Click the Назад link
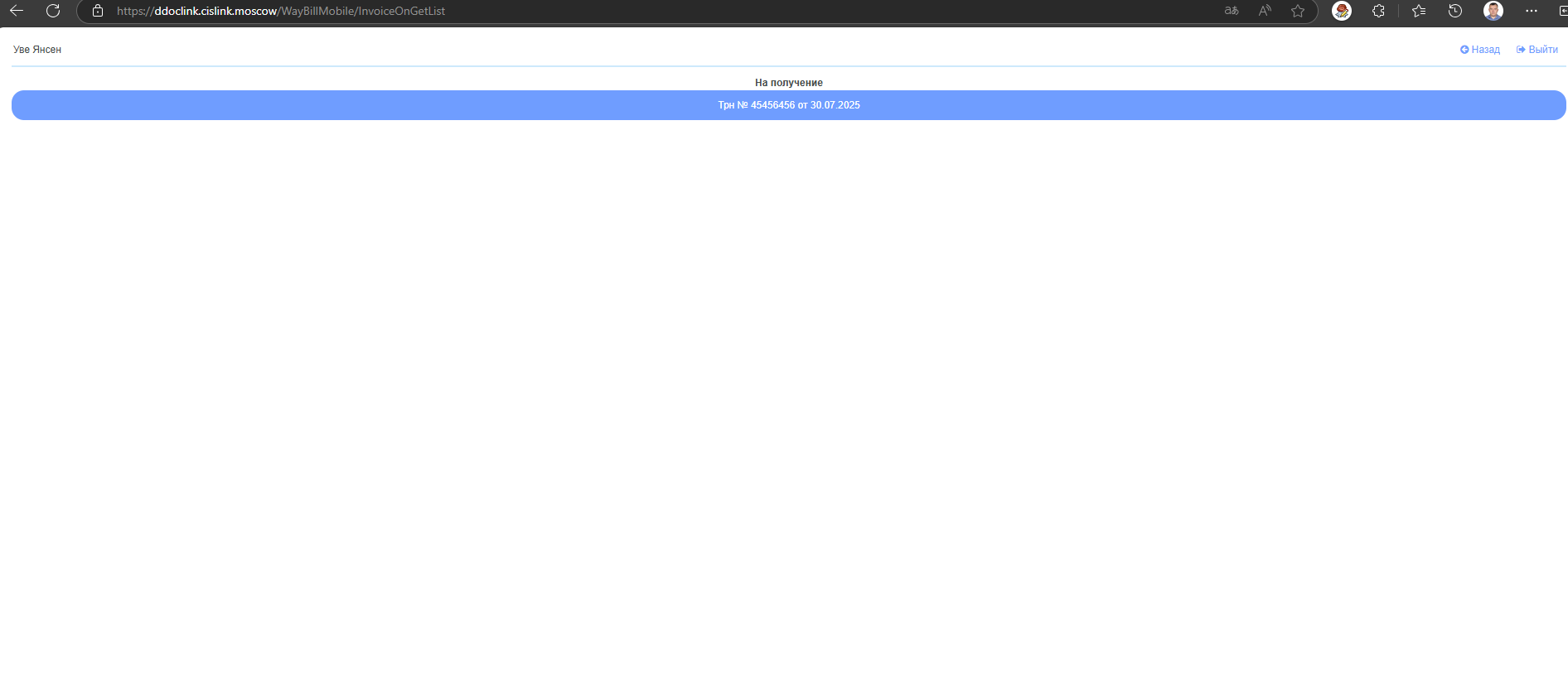Viewport: 1568px width, 690px height. (1480, 50)
